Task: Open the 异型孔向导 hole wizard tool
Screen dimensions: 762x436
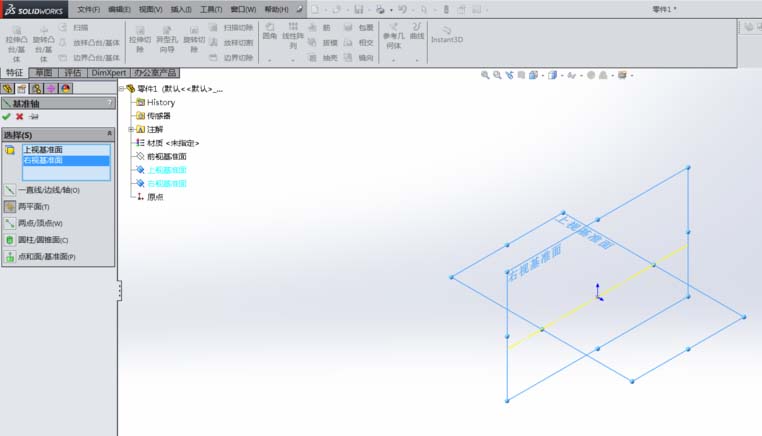Action: (167, 40)
